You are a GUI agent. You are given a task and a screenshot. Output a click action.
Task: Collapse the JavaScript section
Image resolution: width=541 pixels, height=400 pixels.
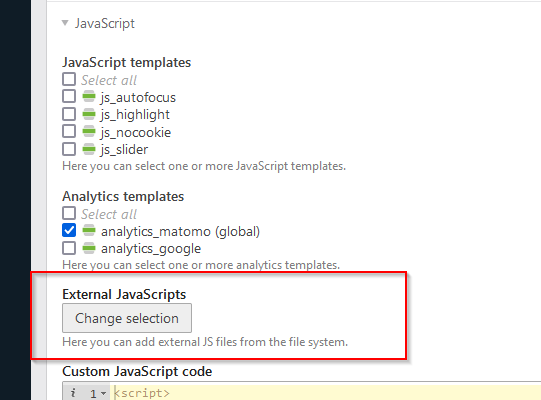coord(65,23)
